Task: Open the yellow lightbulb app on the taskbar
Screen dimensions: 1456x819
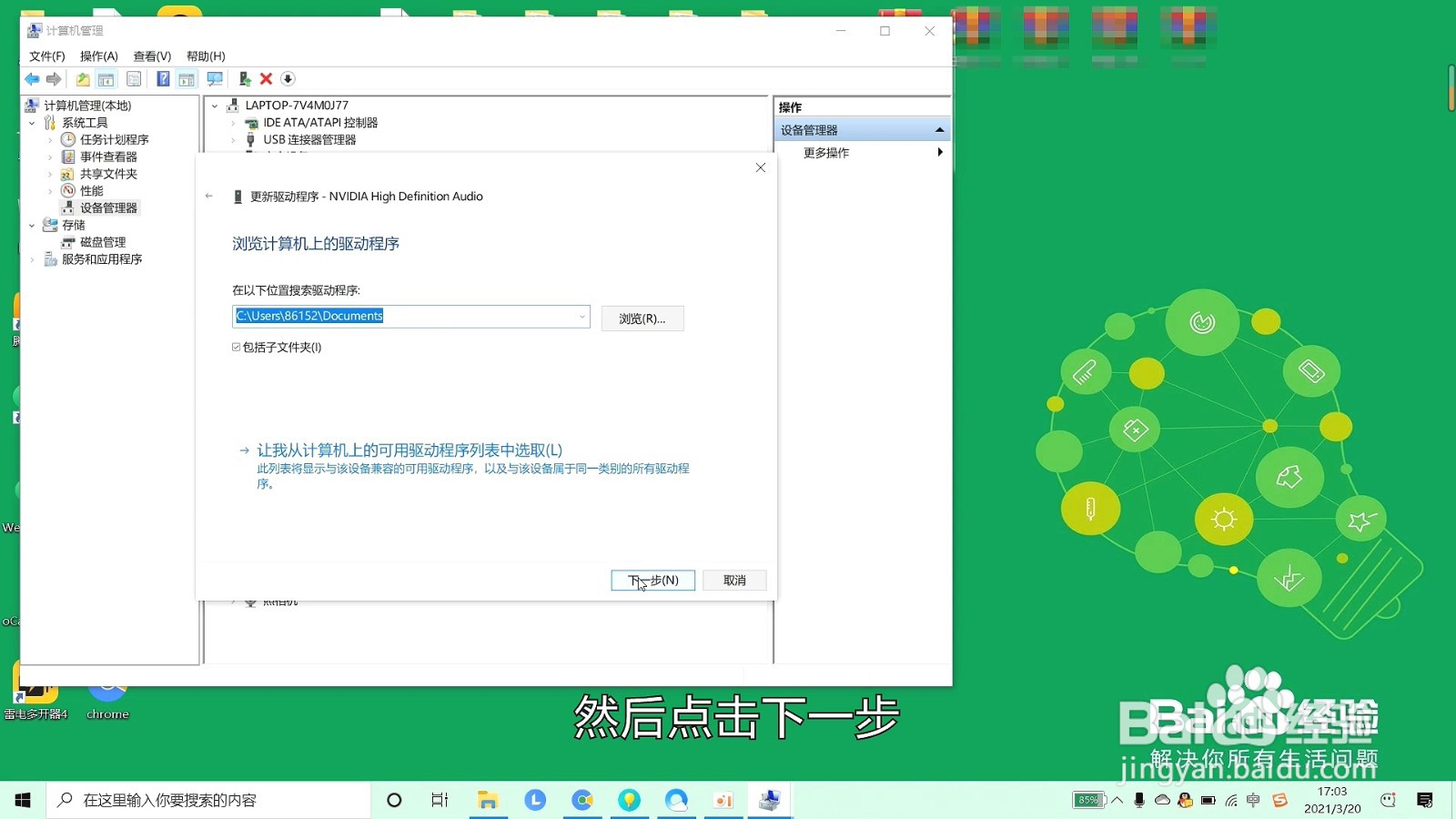Action: (629, 800)
